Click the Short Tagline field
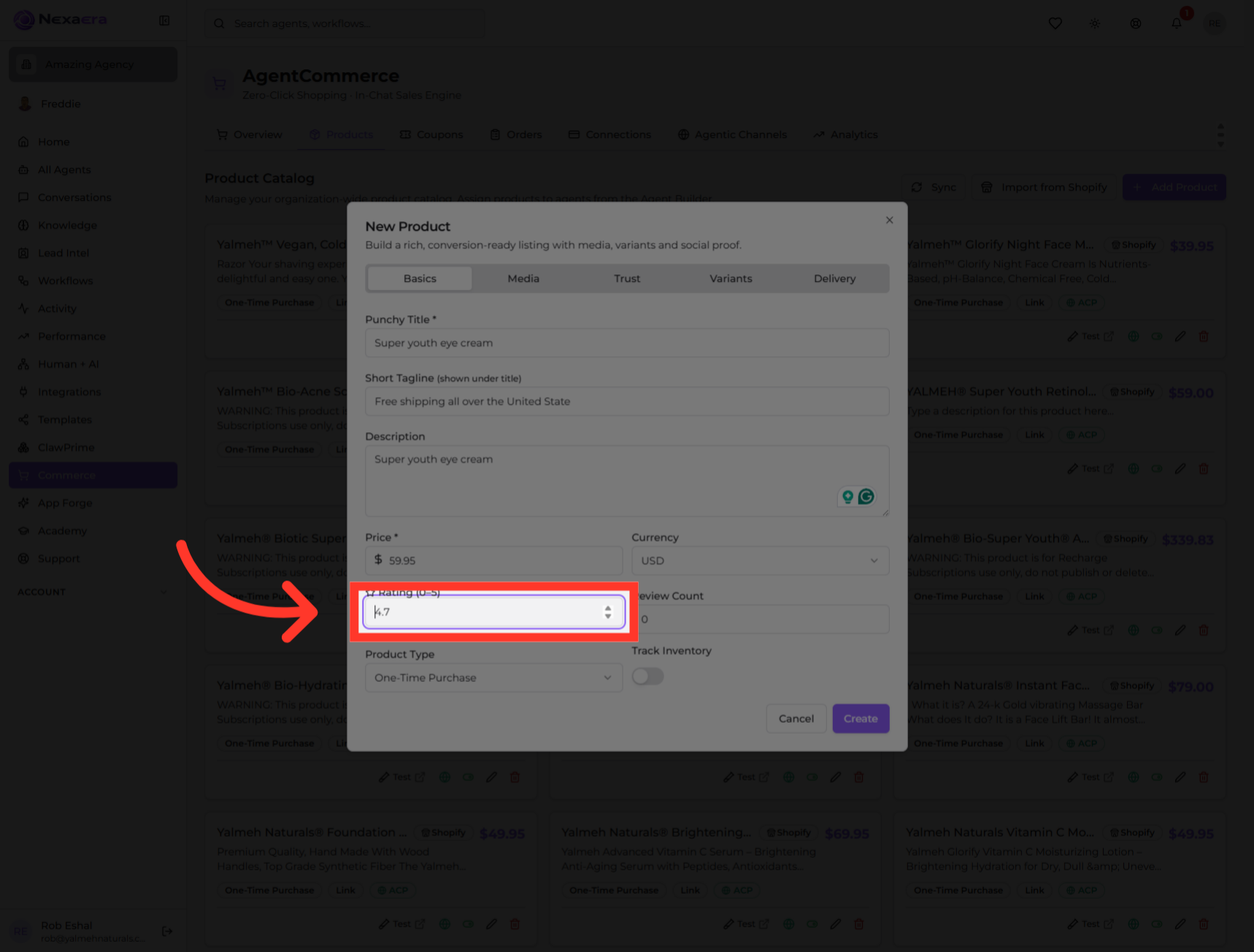 coord(627,401)
